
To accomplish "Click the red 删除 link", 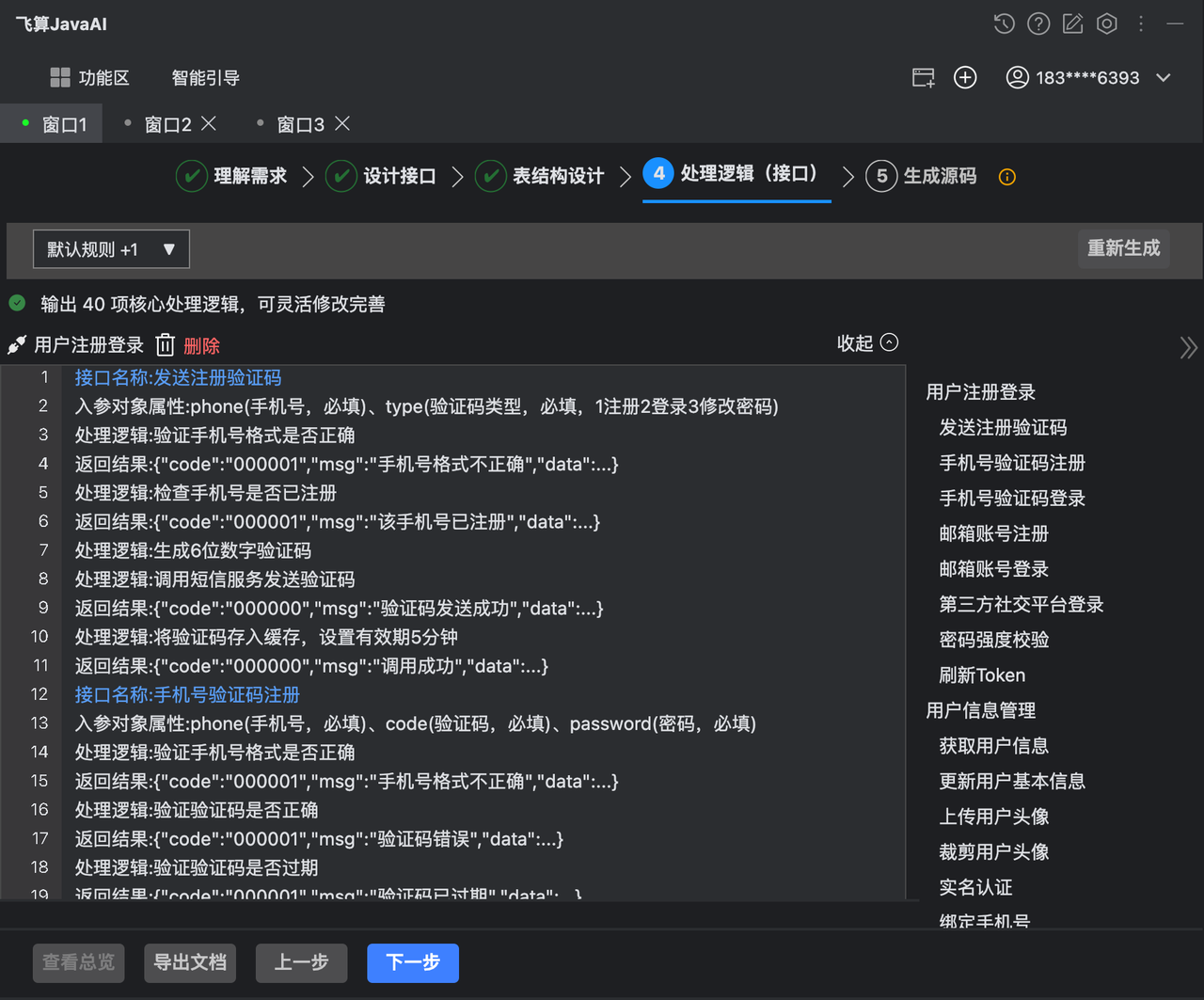I will (201, 346).
